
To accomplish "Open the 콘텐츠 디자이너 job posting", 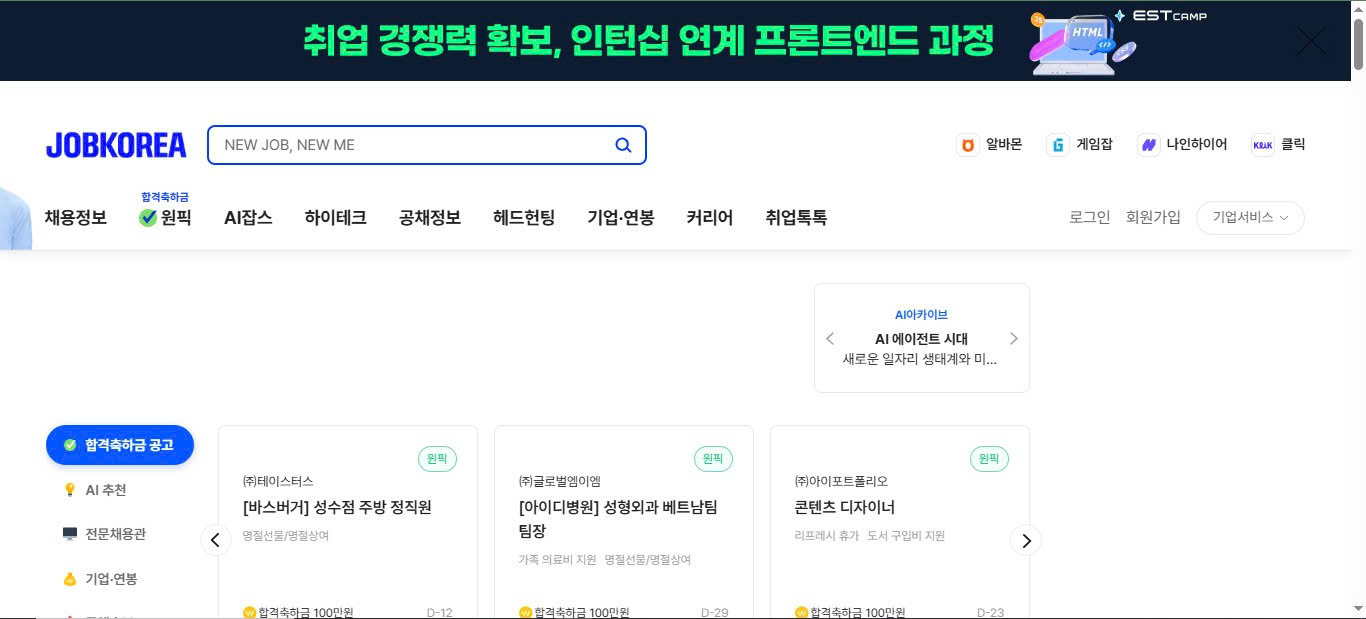I will point(845,507).
